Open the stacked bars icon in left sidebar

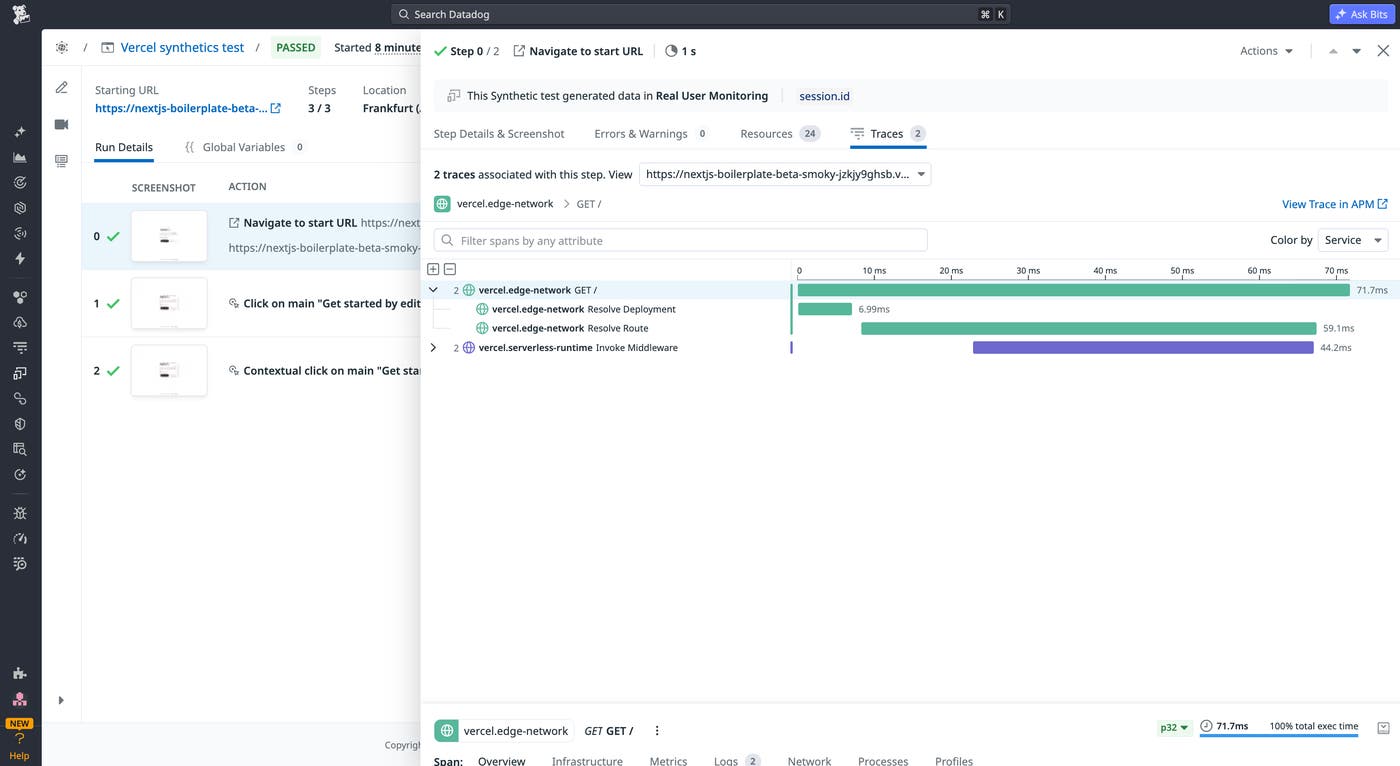tap(20, 348)
